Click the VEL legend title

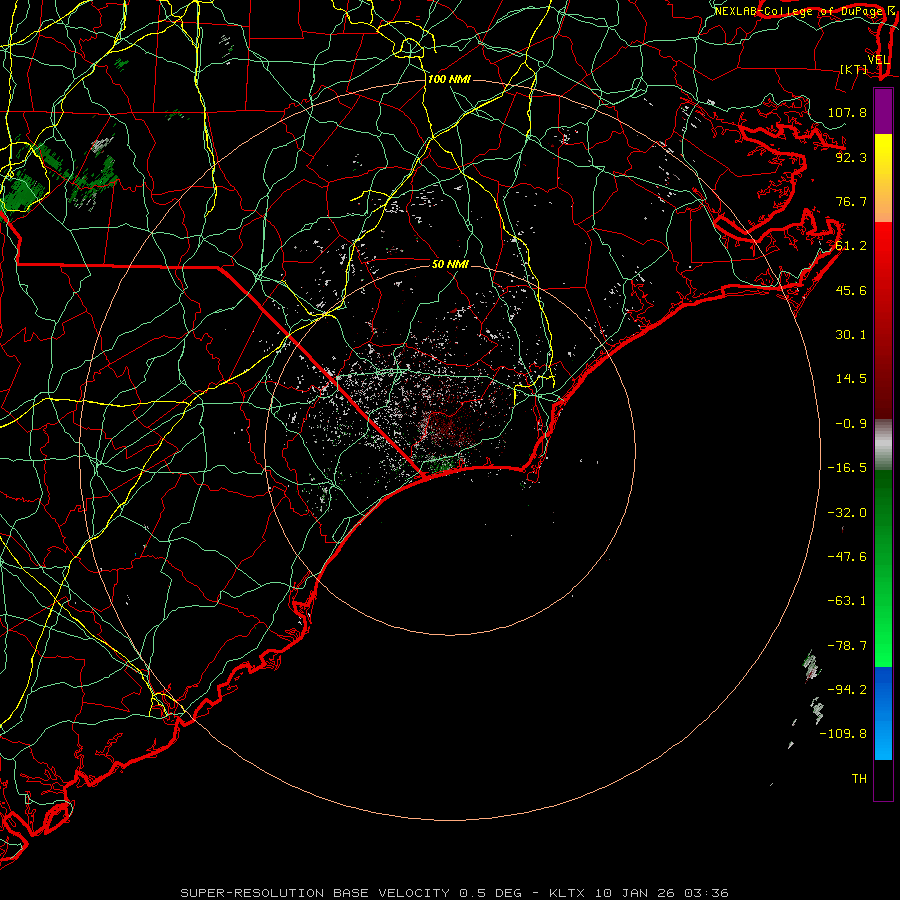tap(878, 60)
